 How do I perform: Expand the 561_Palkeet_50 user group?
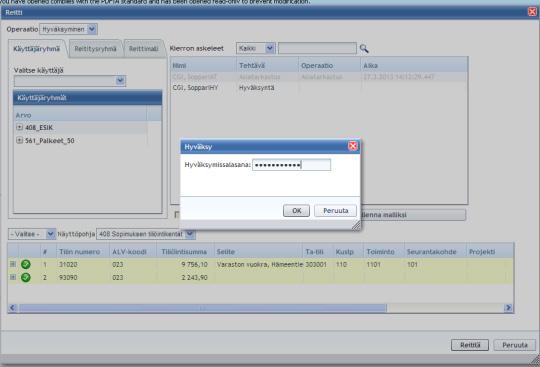(x=19, y=140)
